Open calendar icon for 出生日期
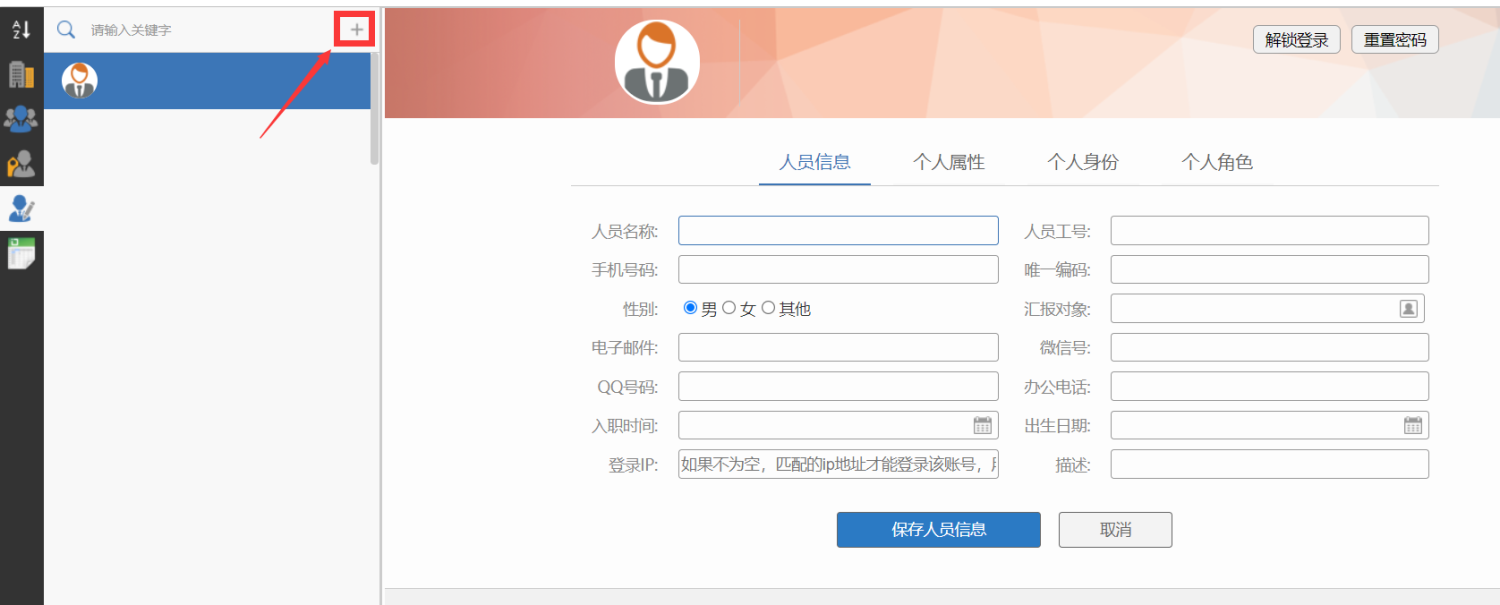The height and width of the screenshot is (605, 1500). pyautogui.click(x=1413, y=425)
